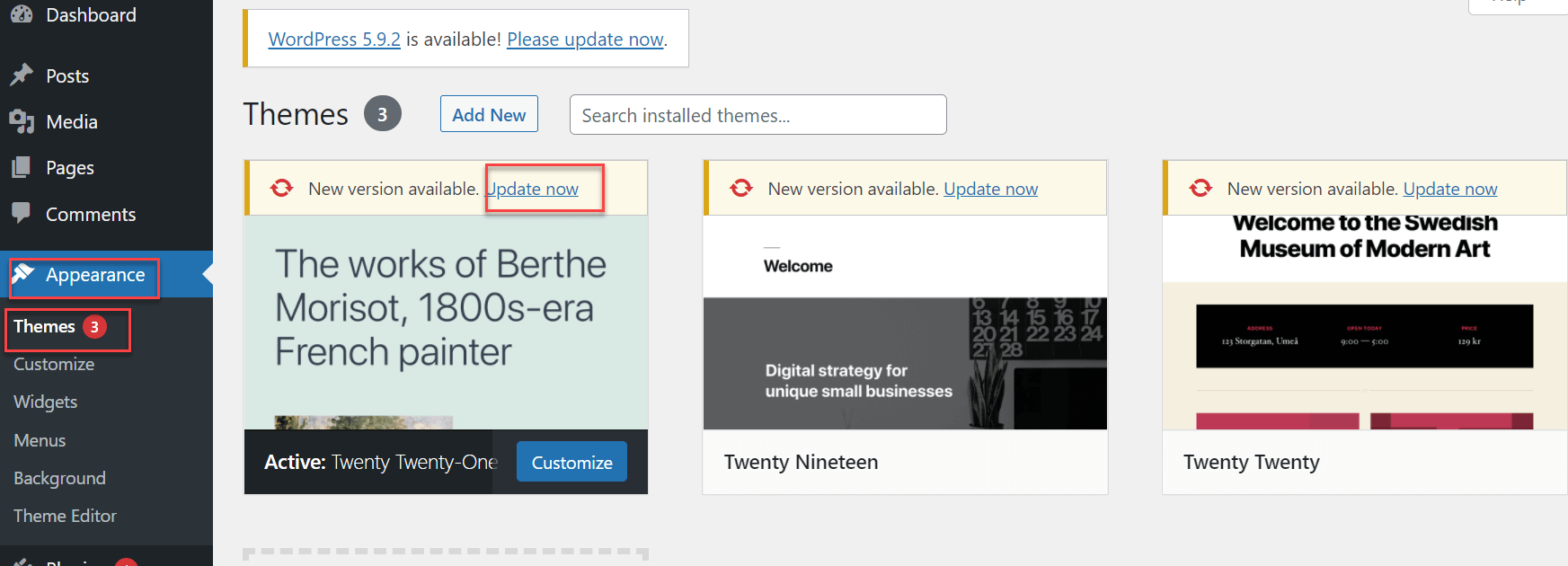Click the Please update now link

pos(585,40)
